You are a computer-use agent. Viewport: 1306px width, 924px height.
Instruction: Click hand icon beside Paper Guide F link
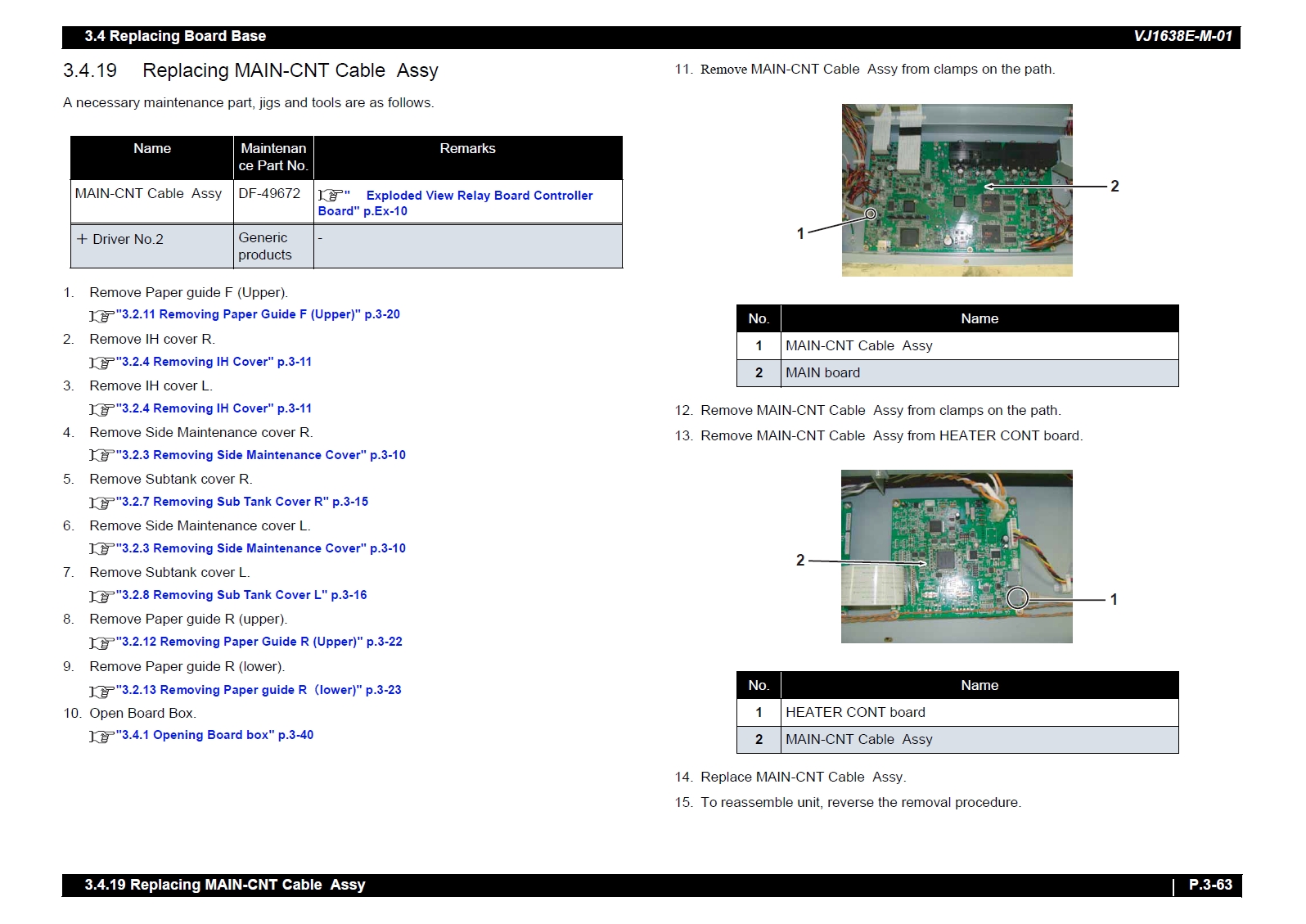coord(101,316)
